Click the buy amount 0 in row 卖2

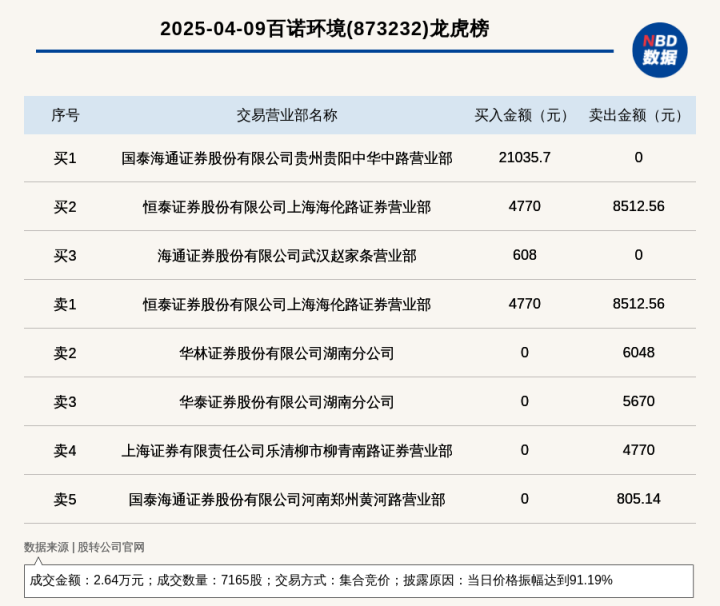pos(525,352)
